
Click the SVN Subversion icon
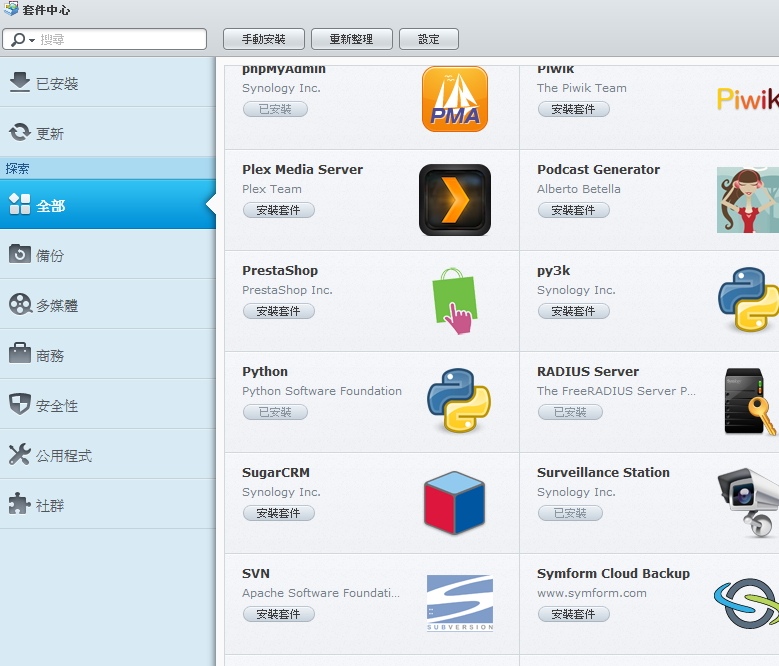pos(460,603)
